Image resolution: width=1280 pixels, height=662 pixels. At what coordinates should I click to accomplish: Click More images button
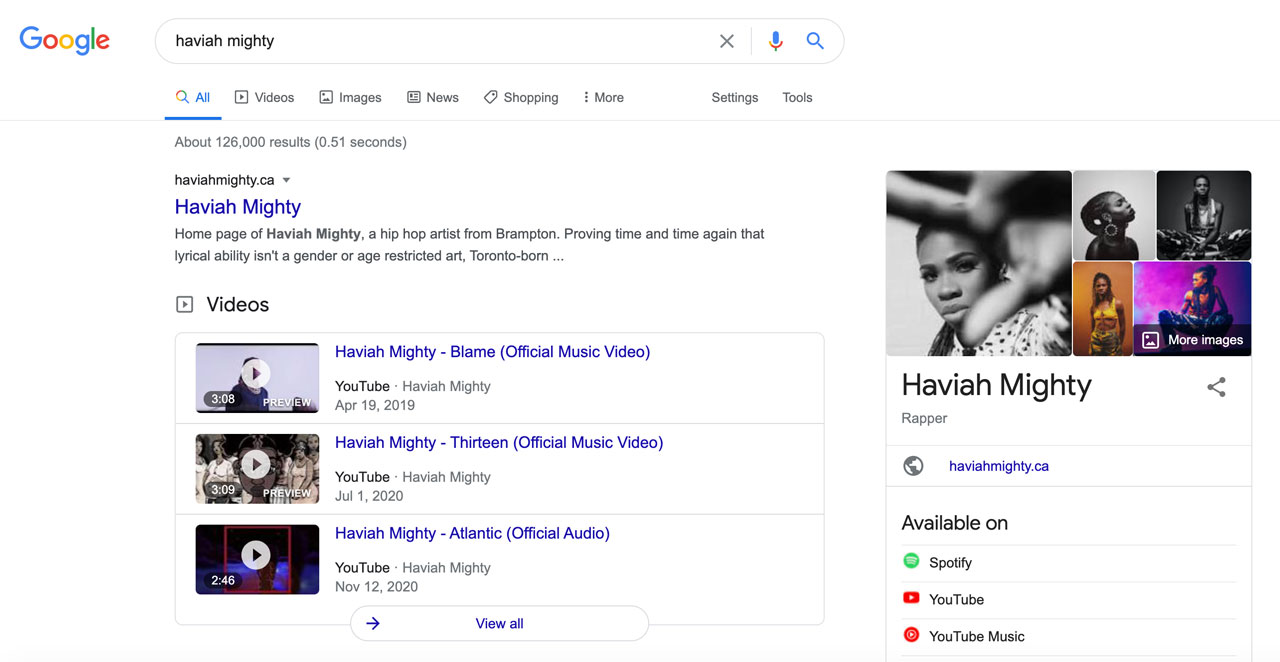(1193, 340)
